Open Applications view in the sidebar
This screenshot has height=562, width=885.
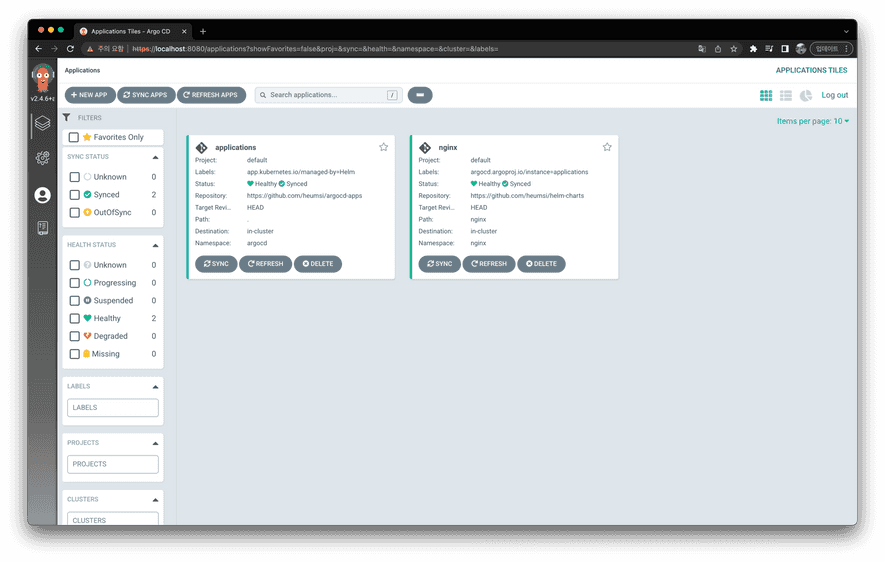(42, 124)
